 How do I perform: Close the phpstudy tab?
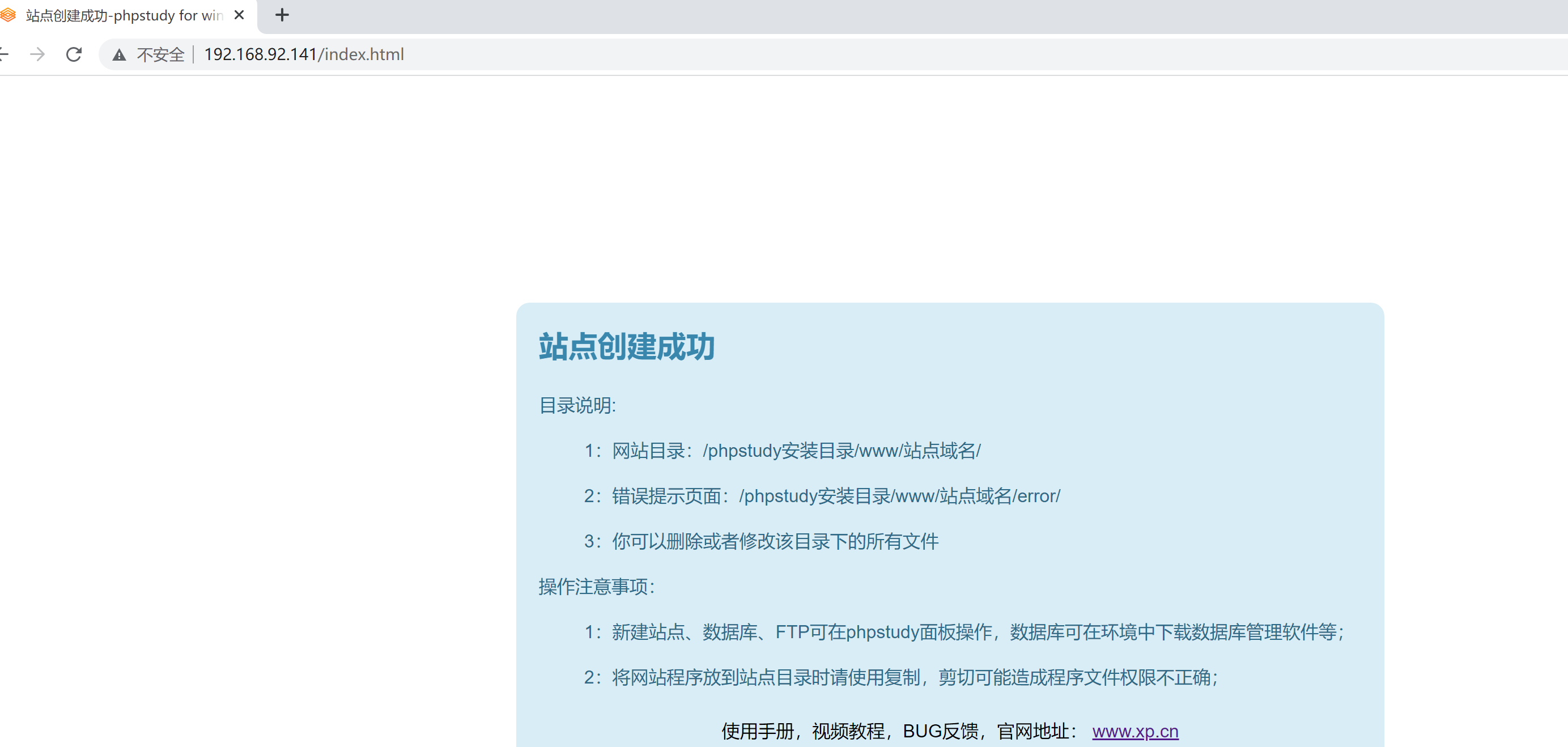click(x=239, y=15)
